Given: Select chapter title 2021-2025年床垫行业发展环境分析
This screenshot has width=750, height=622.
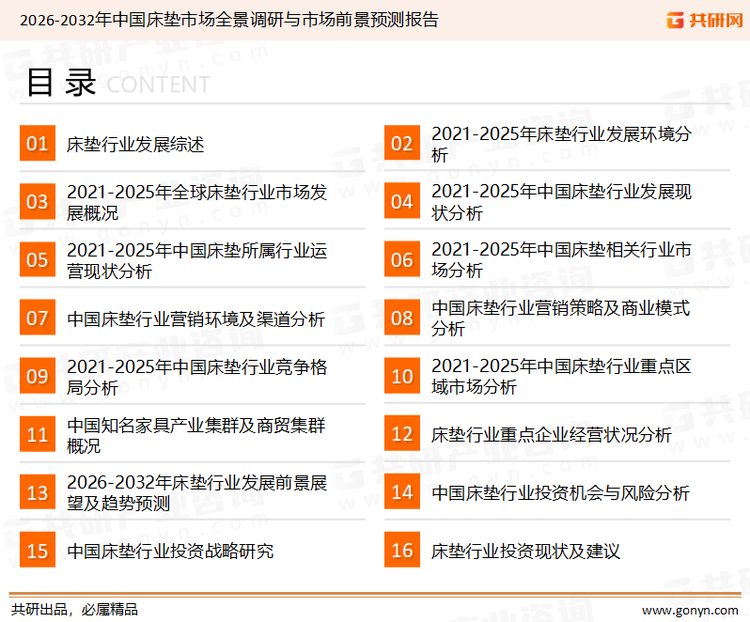Looking at the screenshot, I should 561,144.
